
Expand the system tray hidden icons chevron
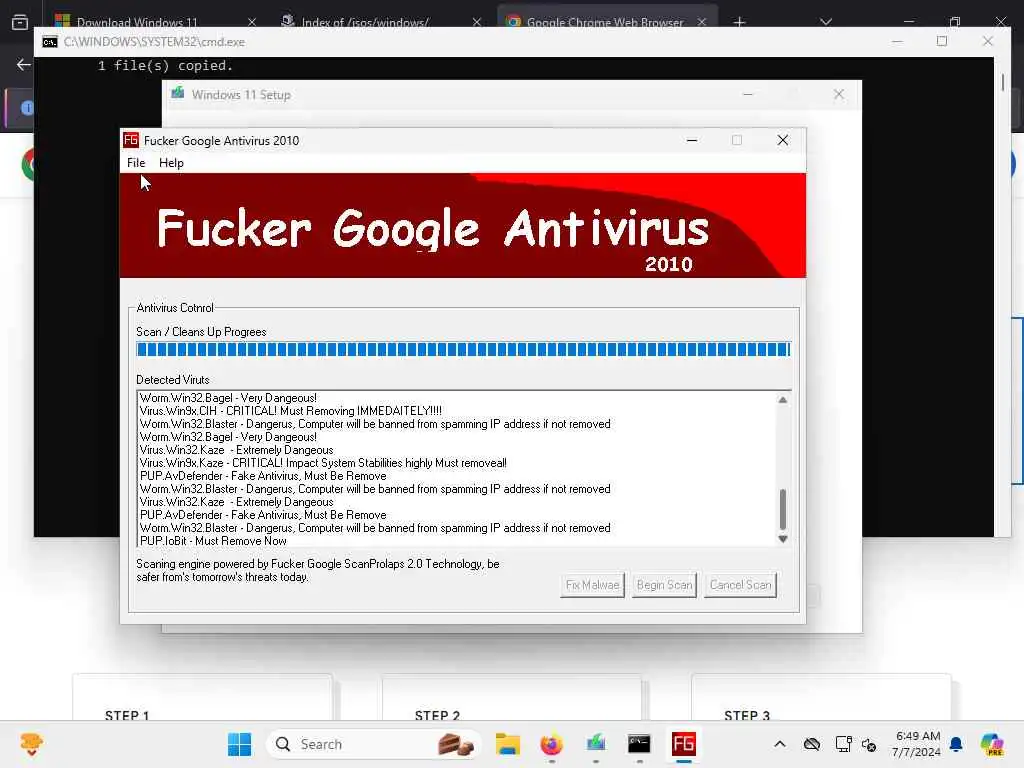(780, 744)
